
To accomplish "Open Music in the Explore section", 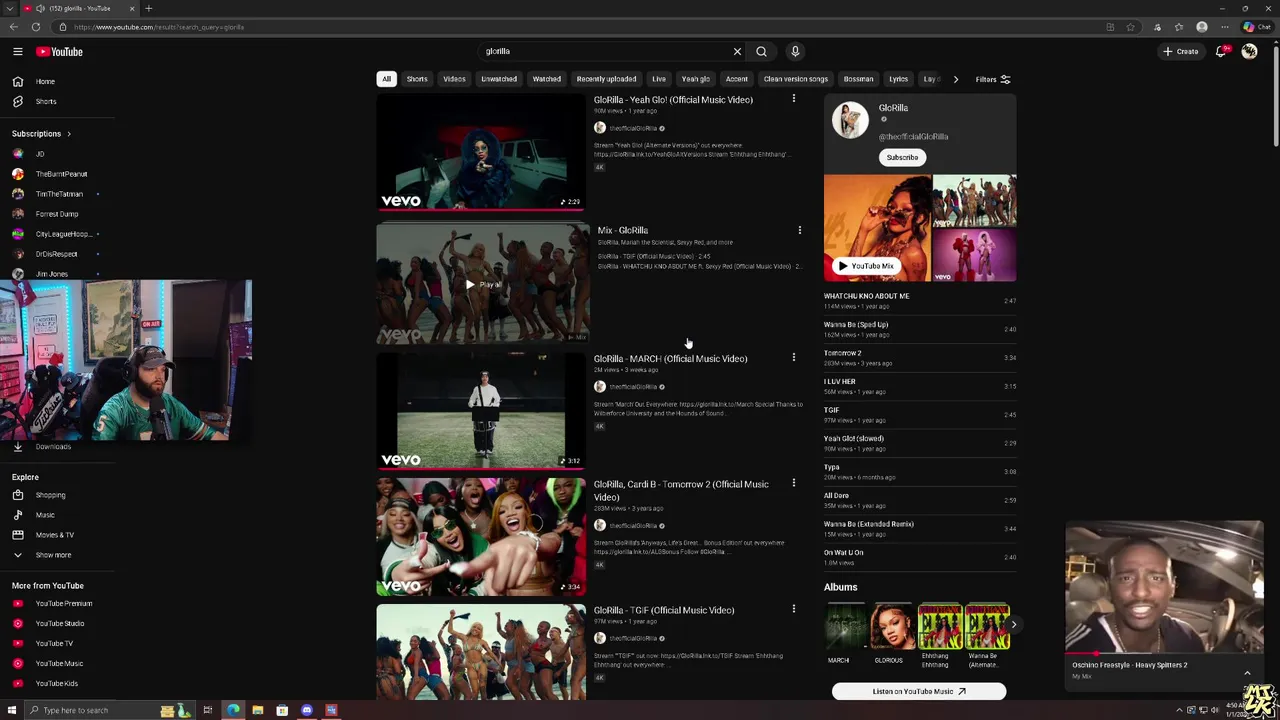I will (45, 515).
